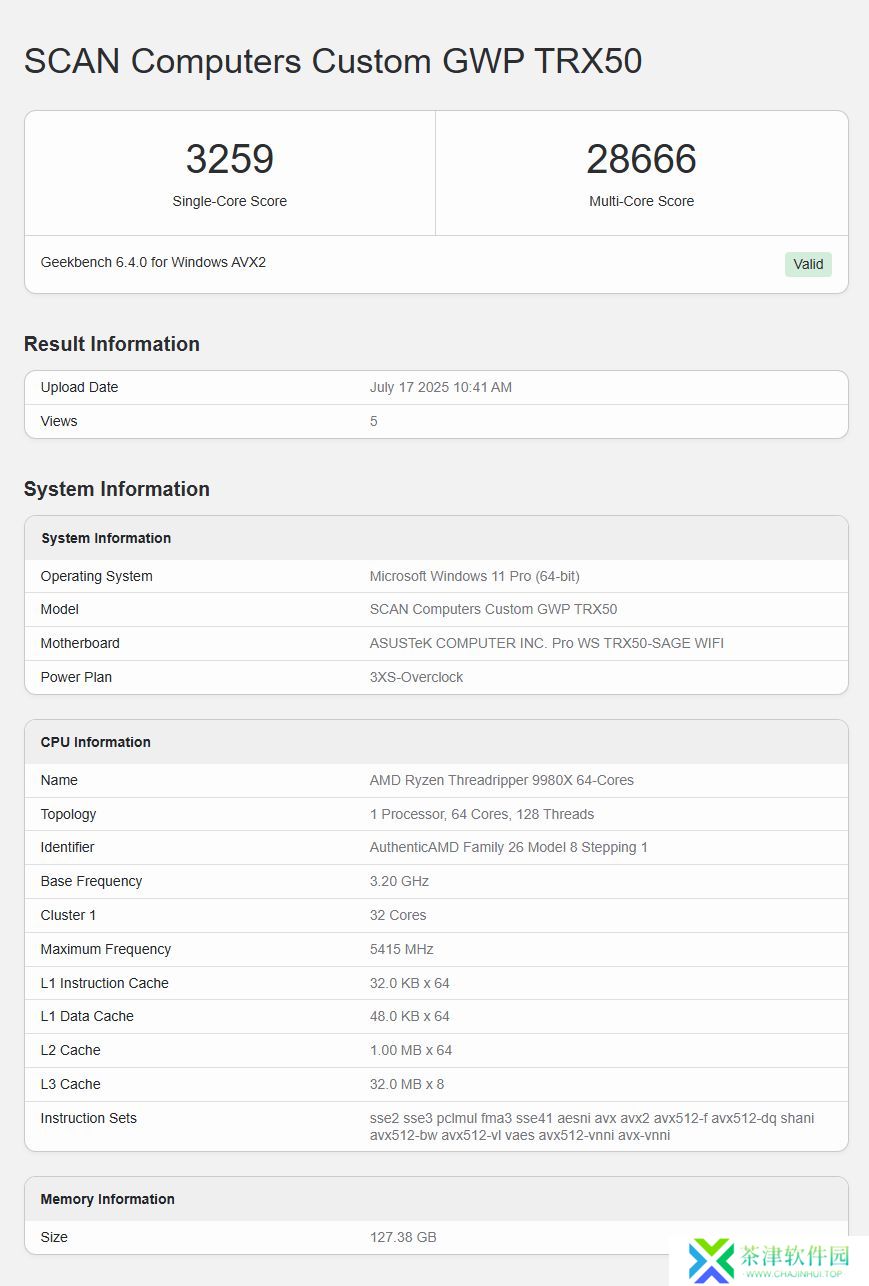Image resolution: width=869 pixels, height=1286 pixels.
Task: Click the Maximum Frequency value '5415 MHz'
Action: pyautogui.click(x=402, y=949)
